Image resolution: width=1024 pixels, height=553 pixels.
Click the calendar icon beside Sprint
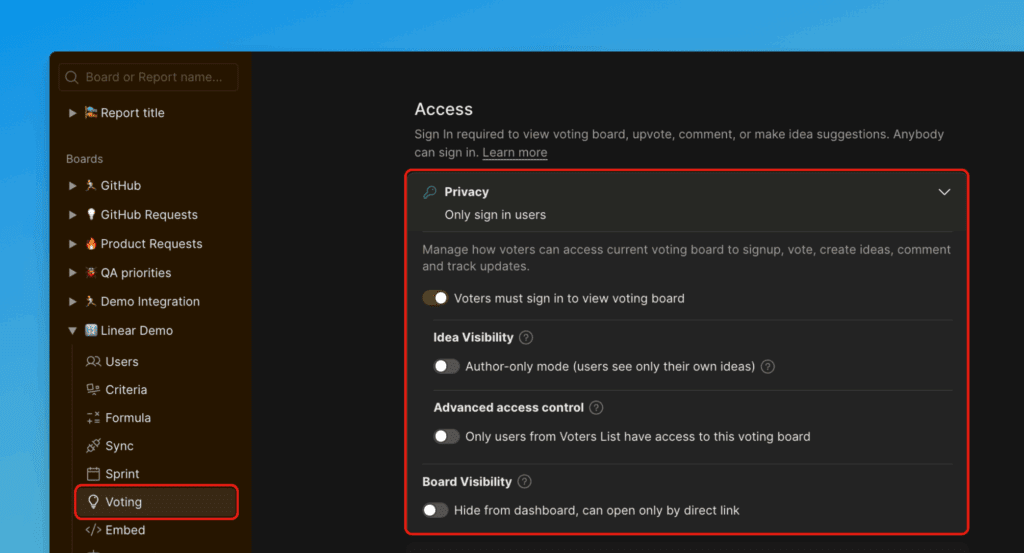(x=93, y=474)
